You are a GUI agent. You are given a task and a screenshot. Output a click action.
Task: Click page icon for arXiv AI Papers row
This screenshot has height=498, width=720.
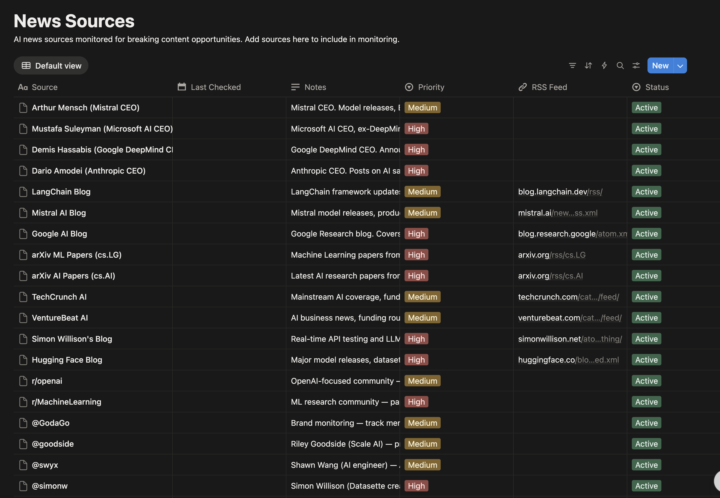pyautogui.click(x=23, y=276)
